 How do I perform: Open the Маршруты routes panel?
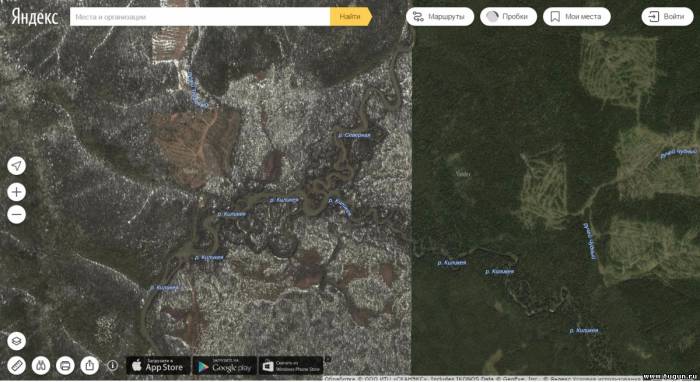(440, 17)
